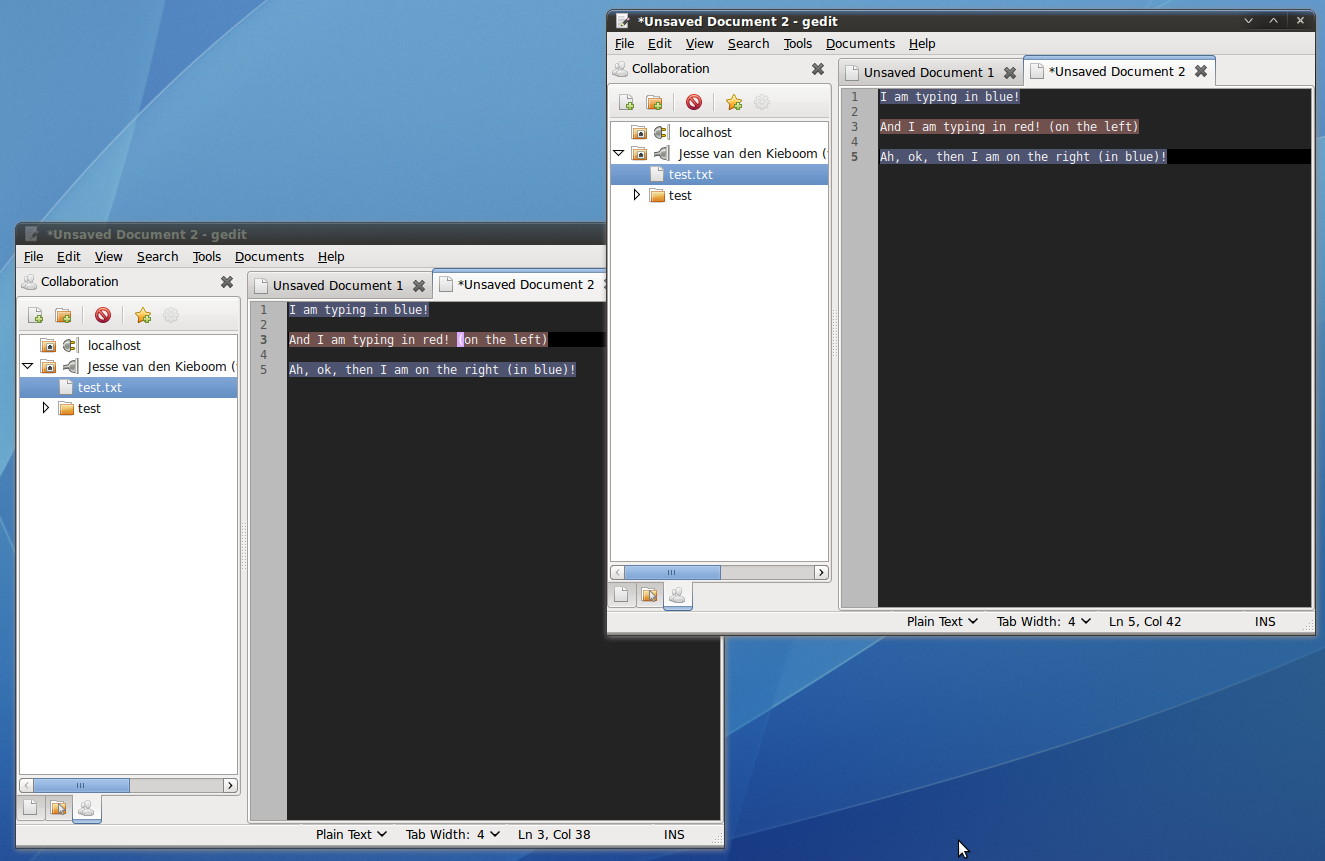Image resolution: width=1325 pixels, height=861 pixels.
Task: Click horizontal scrollbar thumb in front window side panel
Action: 672,573
